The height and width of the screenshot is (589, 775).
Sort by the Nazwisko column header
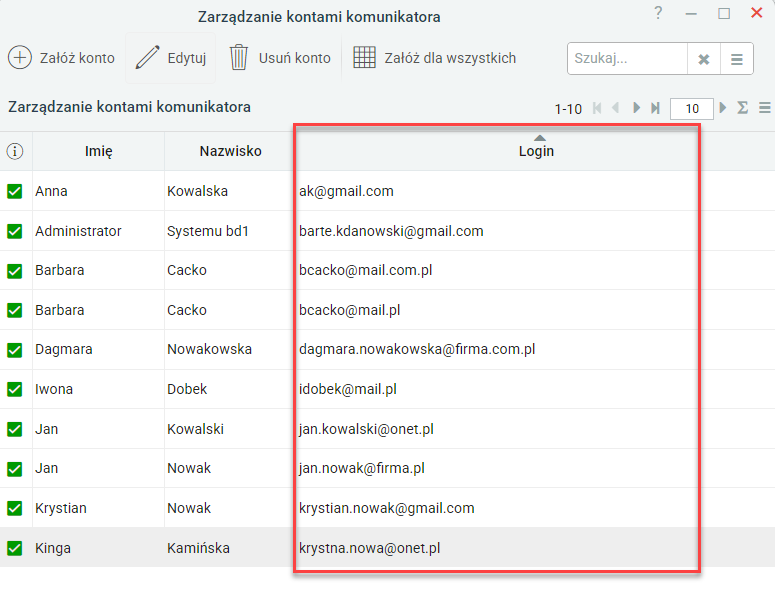coord(230,151)
